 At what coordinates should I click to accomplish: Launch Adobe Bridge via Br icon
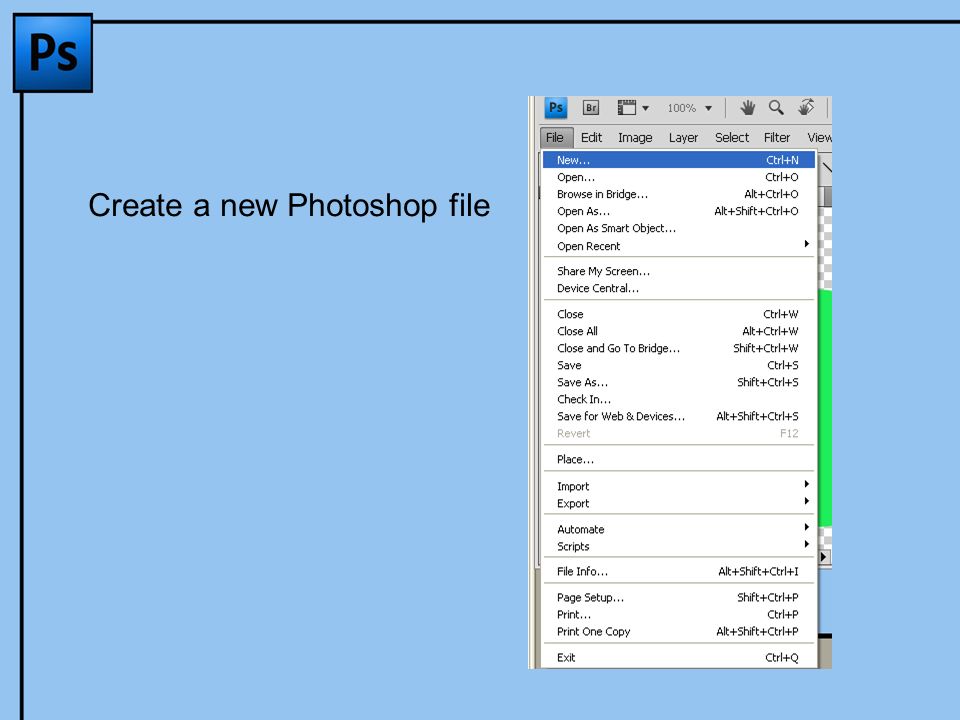[x=591, y=108]
